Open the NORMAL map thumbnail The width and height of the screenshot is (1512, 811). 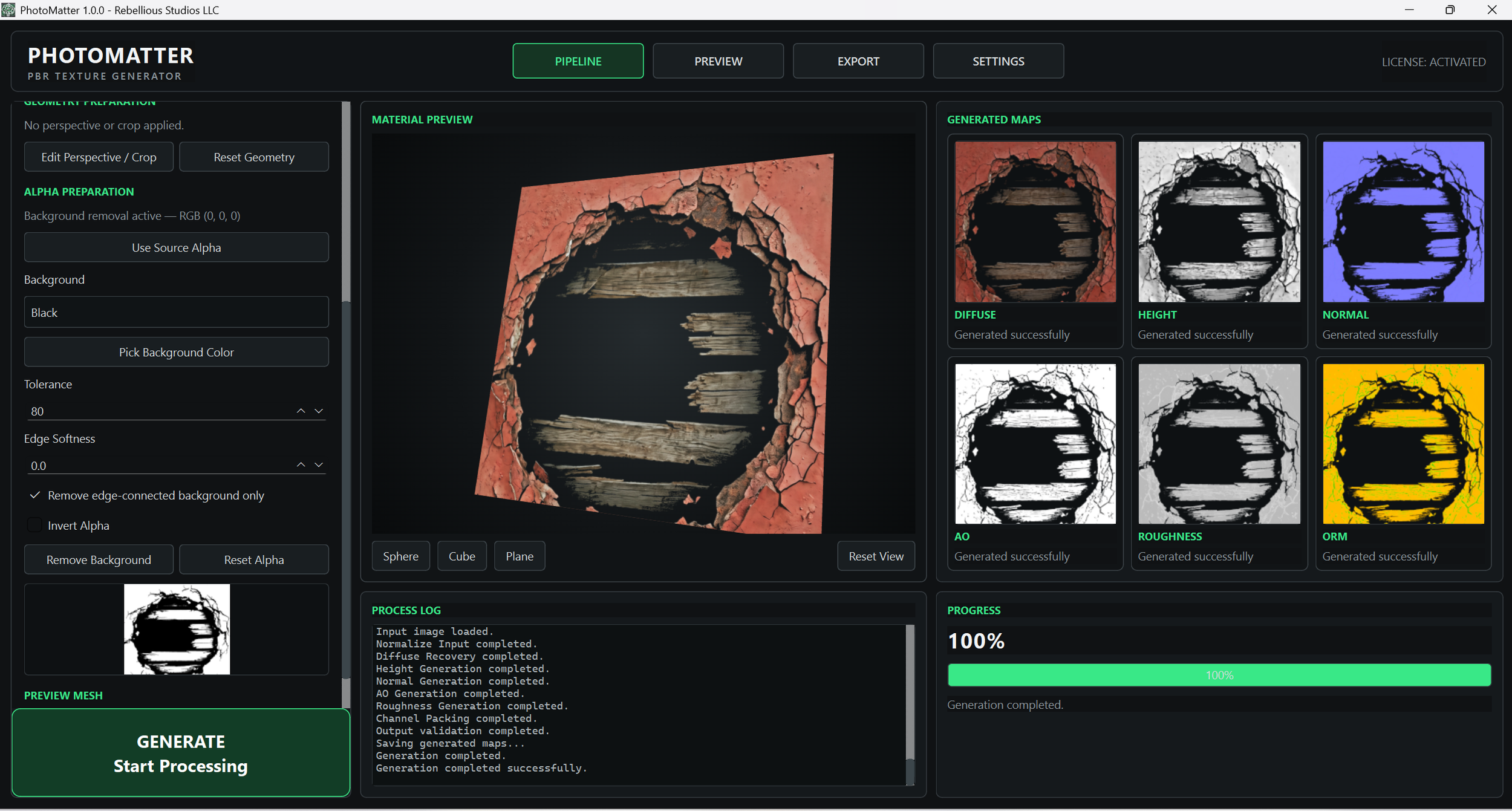pos(1403,222)
